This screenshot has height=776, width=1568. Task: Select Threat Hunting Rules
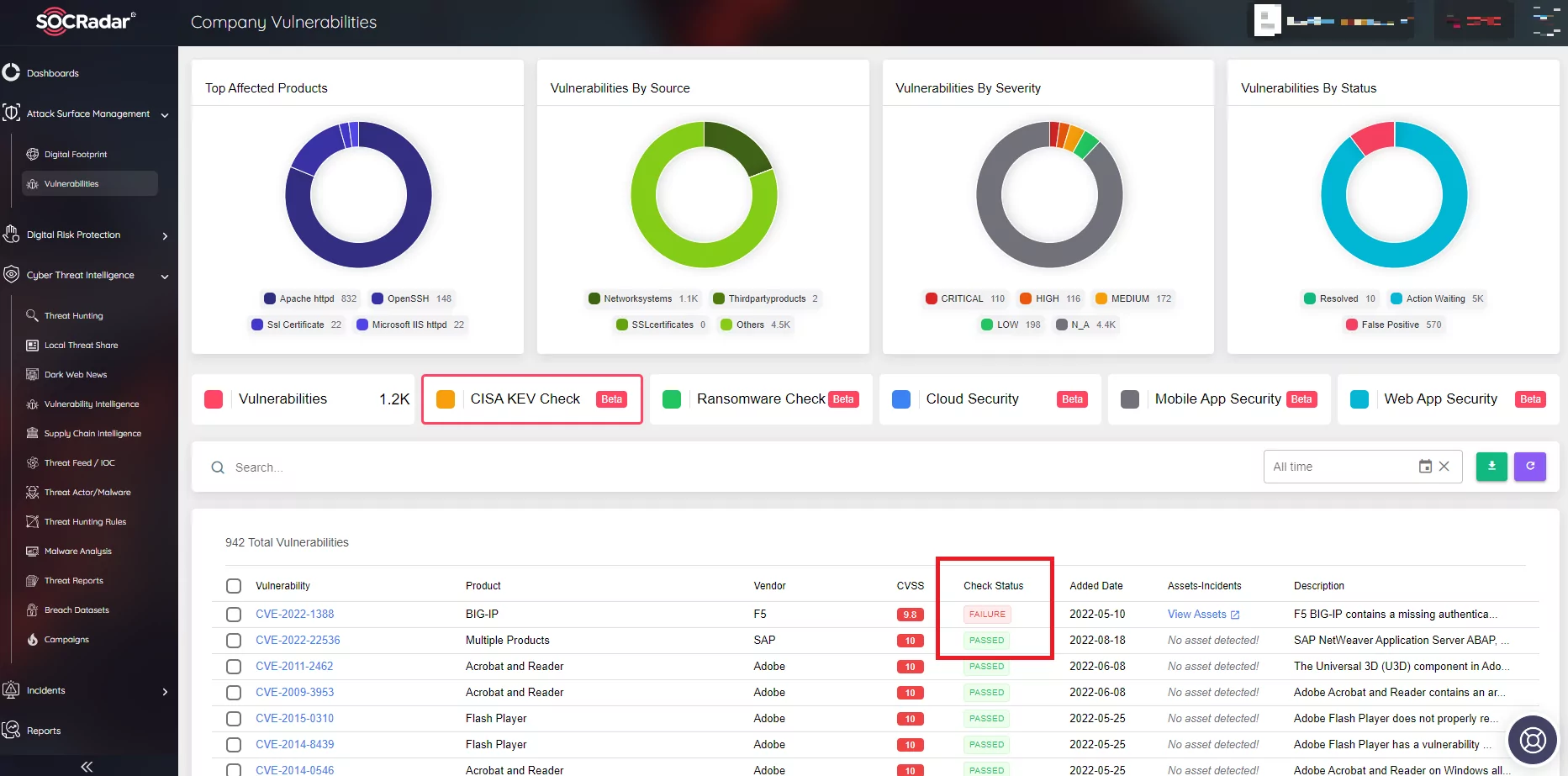pyautogui.click(x=84, y=521)
